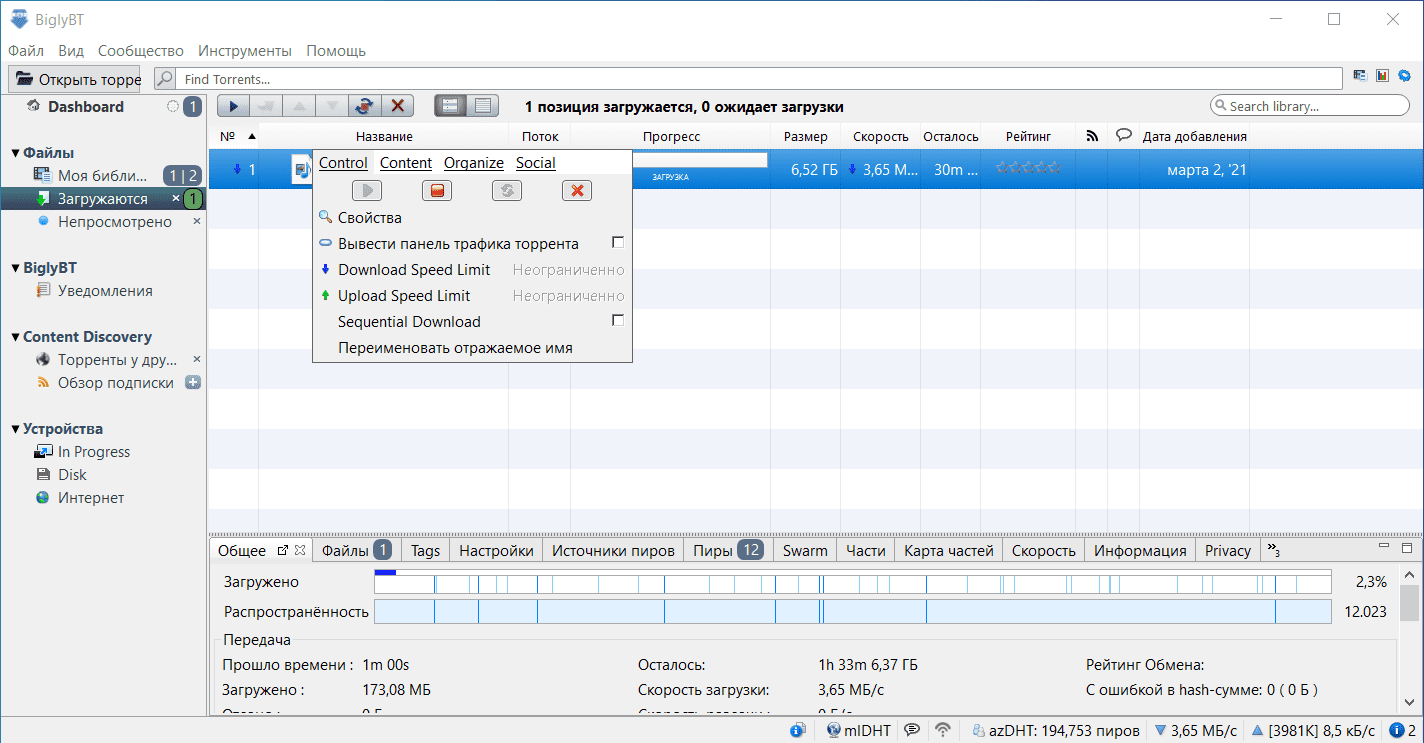The height and width of the screenshot is (743, 1424).
Task: Click the greyed play button in popup
Action: click(367, 190)
